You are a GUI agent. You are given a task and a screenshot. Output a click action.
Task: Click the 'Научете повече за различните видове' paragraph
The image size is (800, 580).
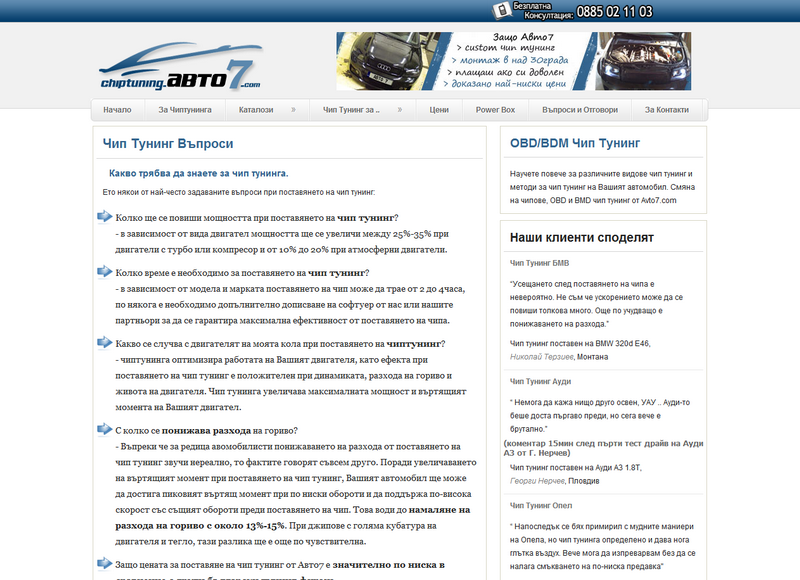coord(603,187)
